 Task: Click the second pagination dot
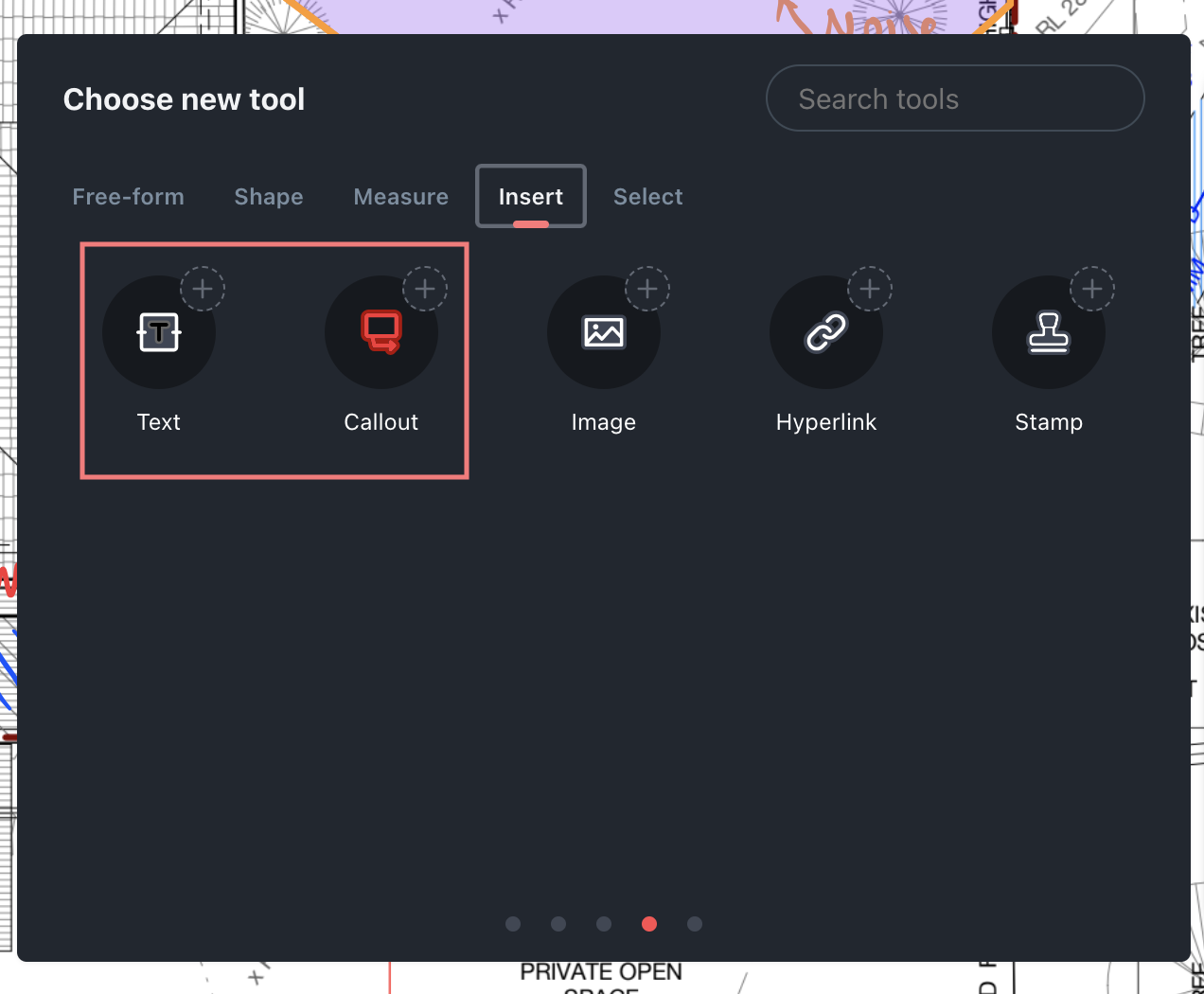pos(558,924)
